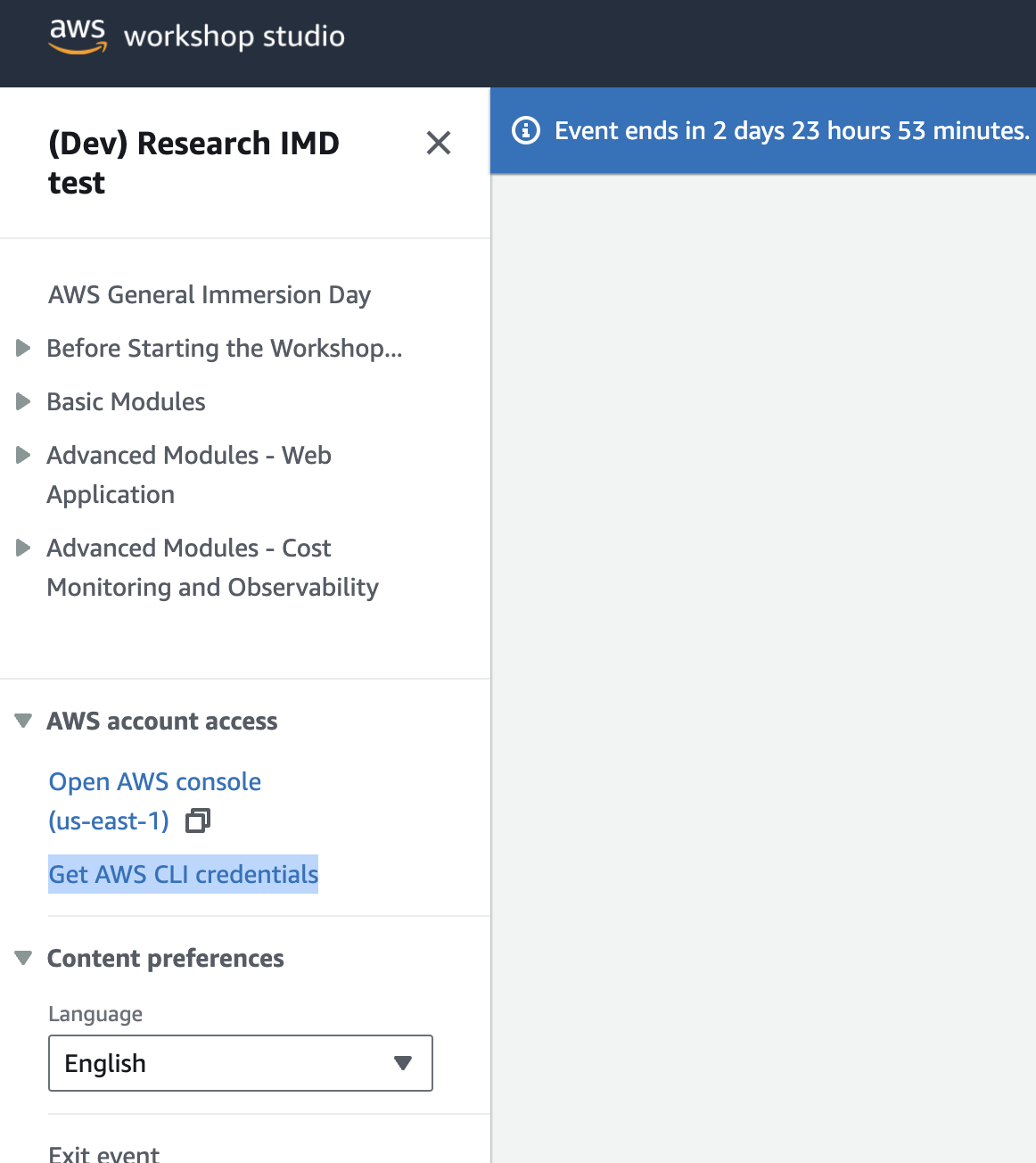Collapse the AWS account access section
1036x1163 pixels.
[24, 721]
